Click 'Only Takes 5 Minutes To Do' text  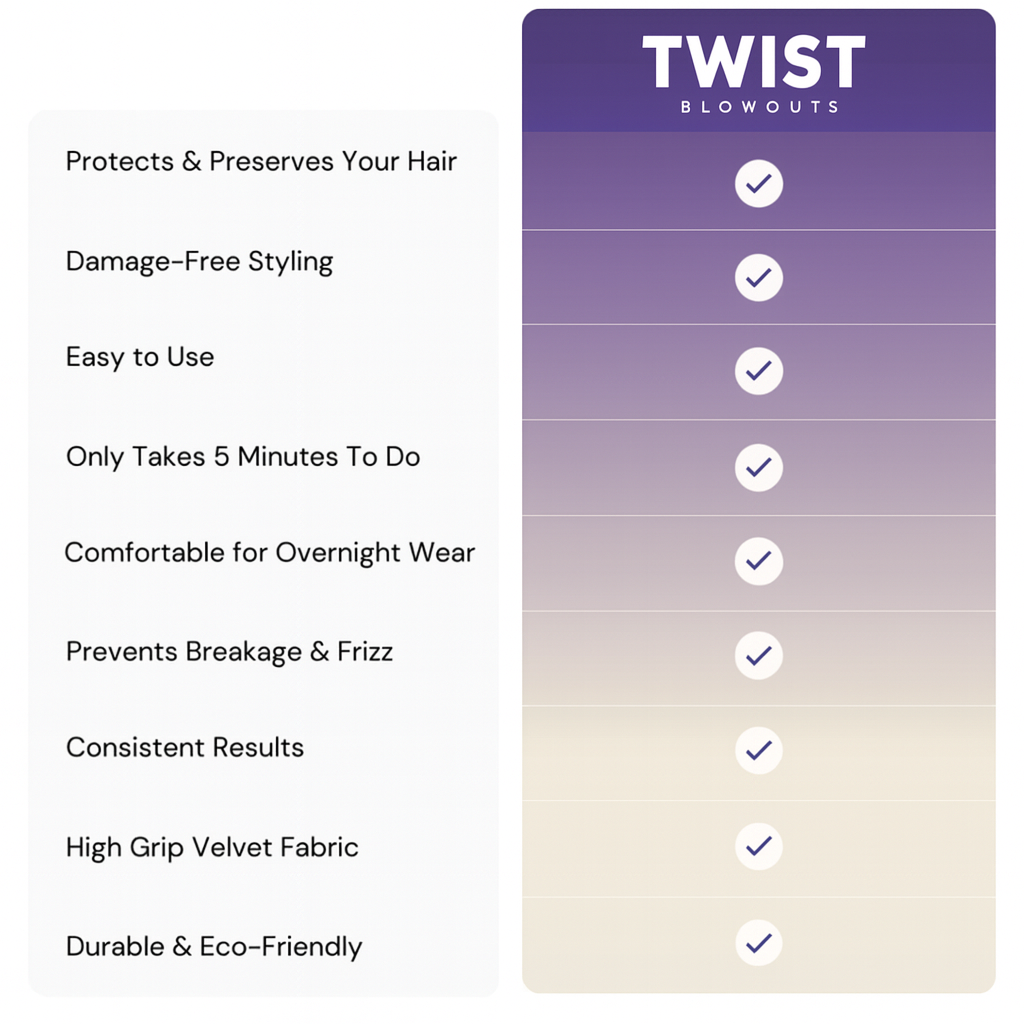pos(243,457)
